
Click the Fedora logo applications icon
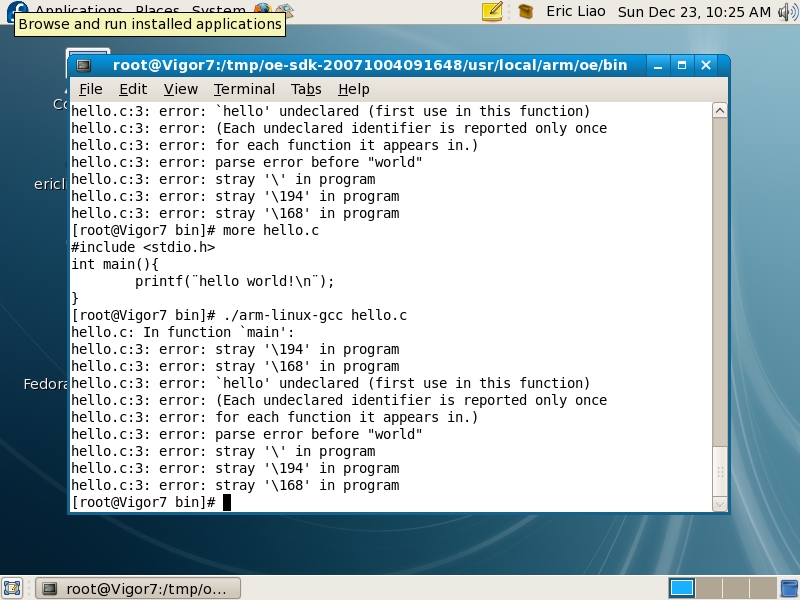coord(17,9)
